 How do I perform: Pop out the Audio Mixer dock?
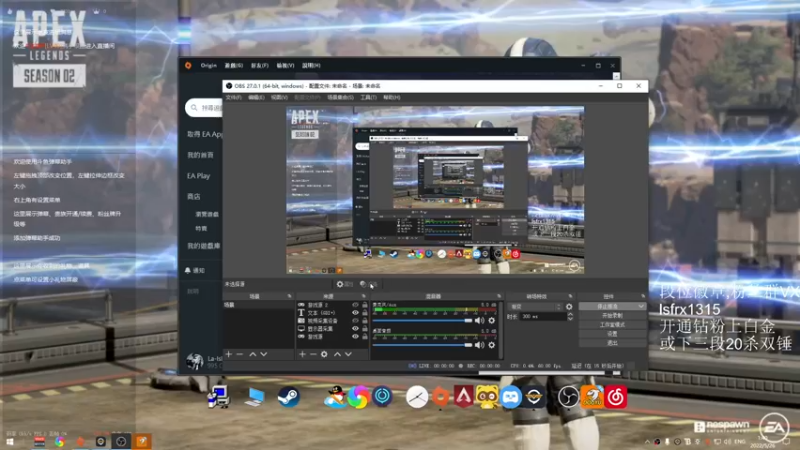point(499,296)
